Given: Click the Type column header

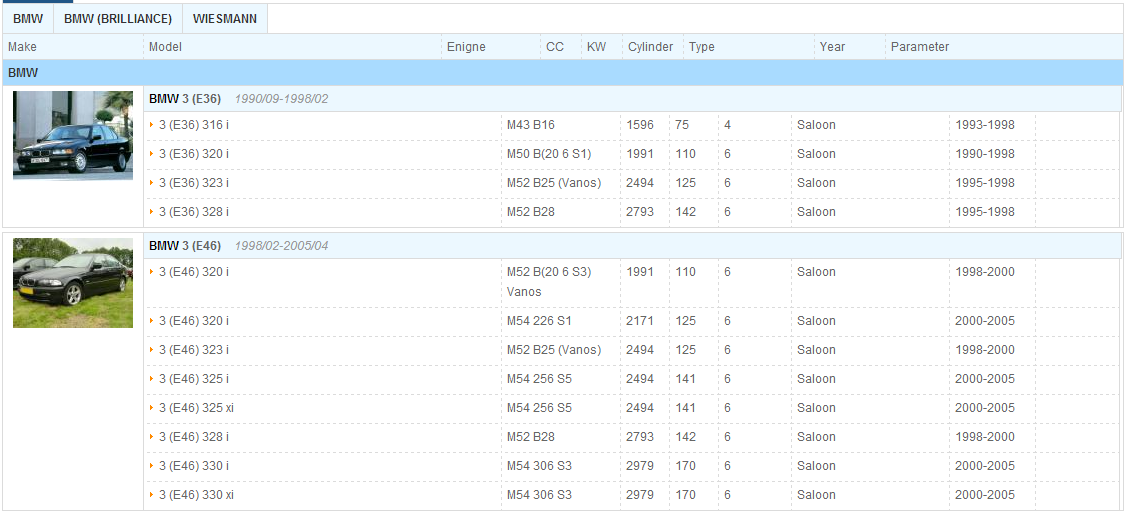Looking at the screenshot, I should (x=701, y=47).
